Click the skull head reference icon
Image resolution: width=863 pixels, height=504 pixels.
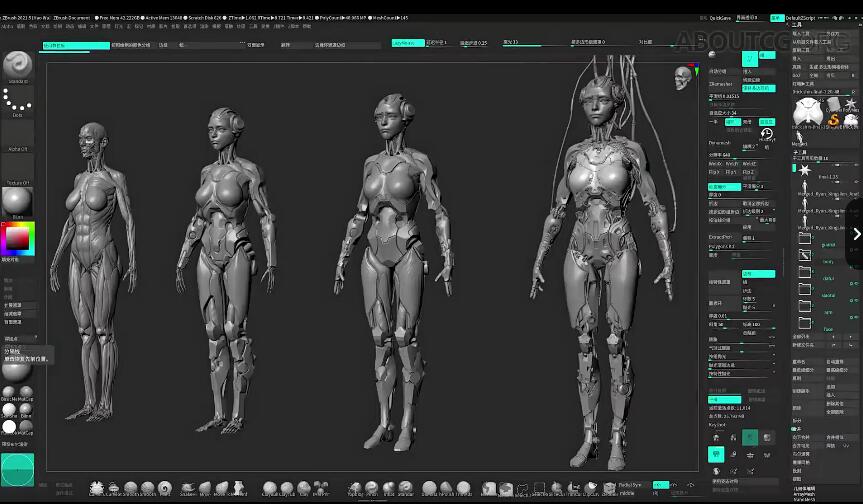683,76
